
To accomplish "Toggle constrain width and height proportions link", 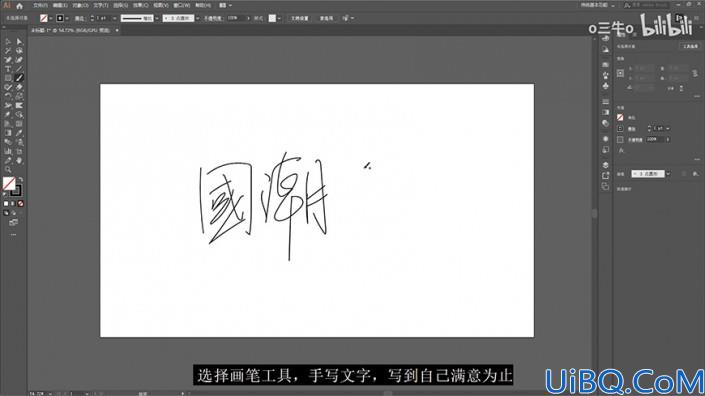I will pyautogui.click(x=695, y=73).
